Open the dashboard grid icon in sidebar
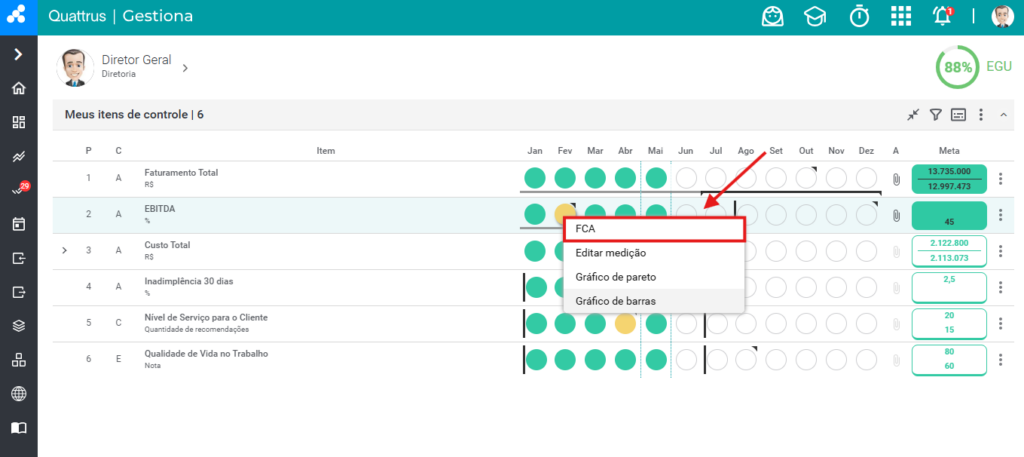 [19, 122]
